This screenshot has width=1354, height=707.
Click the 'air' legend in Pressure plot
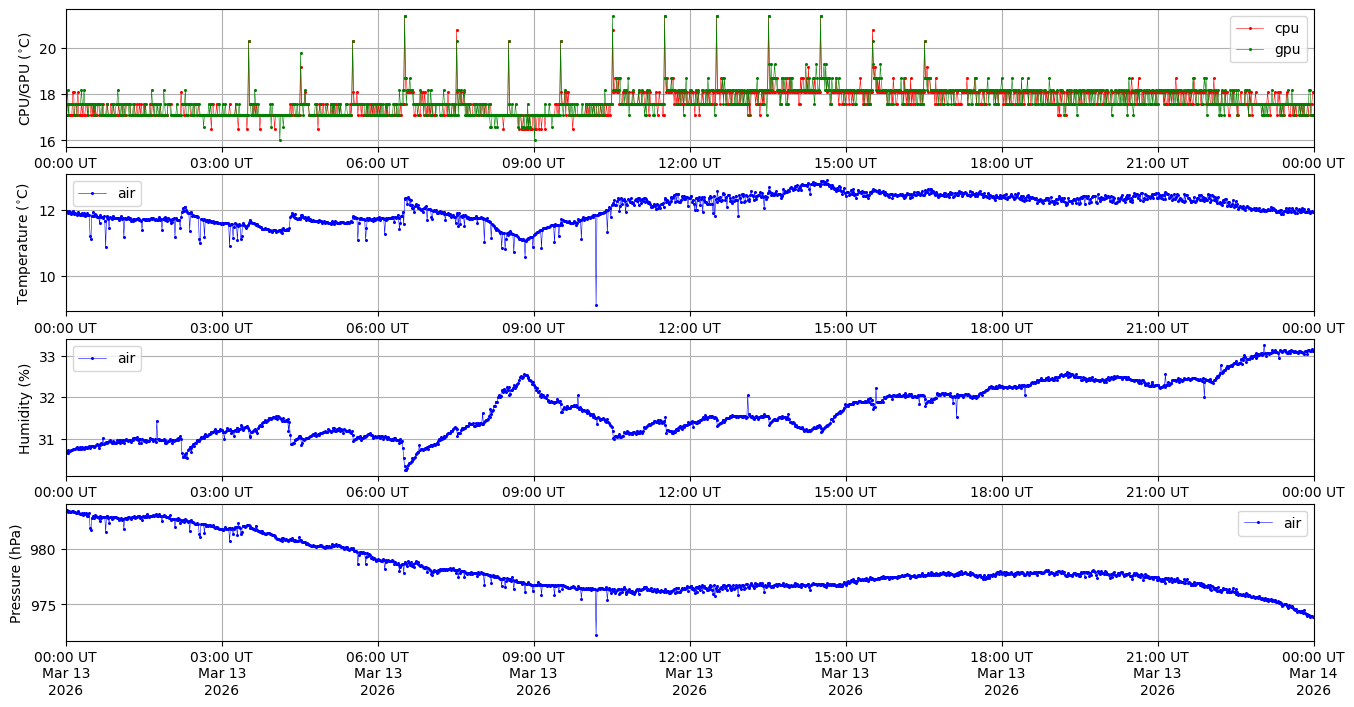(1272, 523)
